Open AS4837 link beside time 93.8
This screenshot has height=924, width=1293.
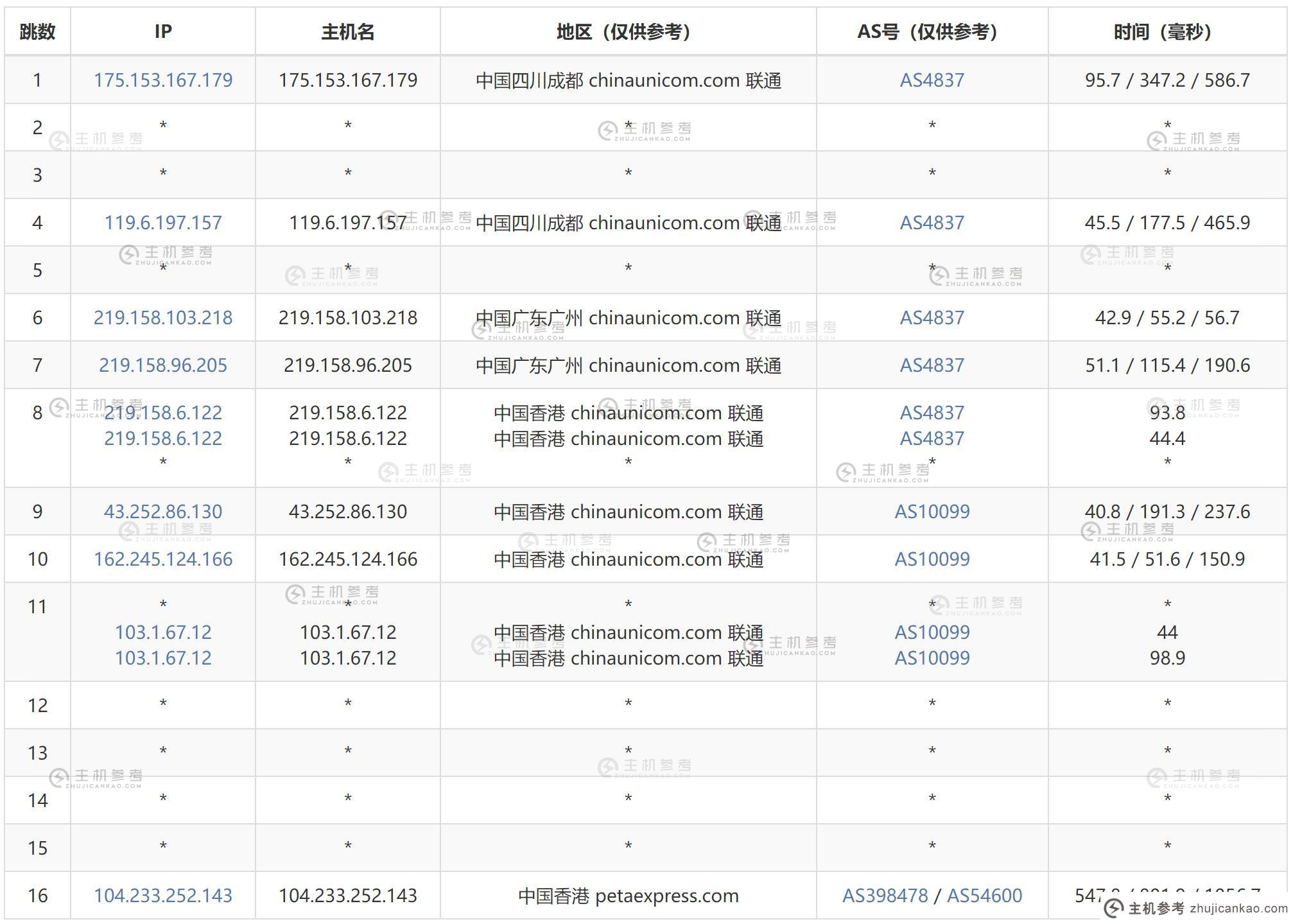[x=932, y=413]
